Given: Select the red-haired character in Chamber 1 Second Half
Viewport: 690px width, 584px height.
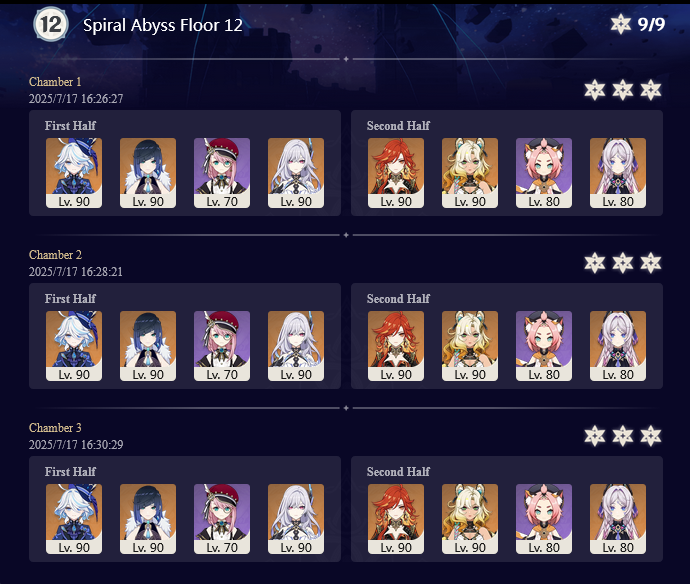Looking at the screenshot, I should click(x=396, y=173).
